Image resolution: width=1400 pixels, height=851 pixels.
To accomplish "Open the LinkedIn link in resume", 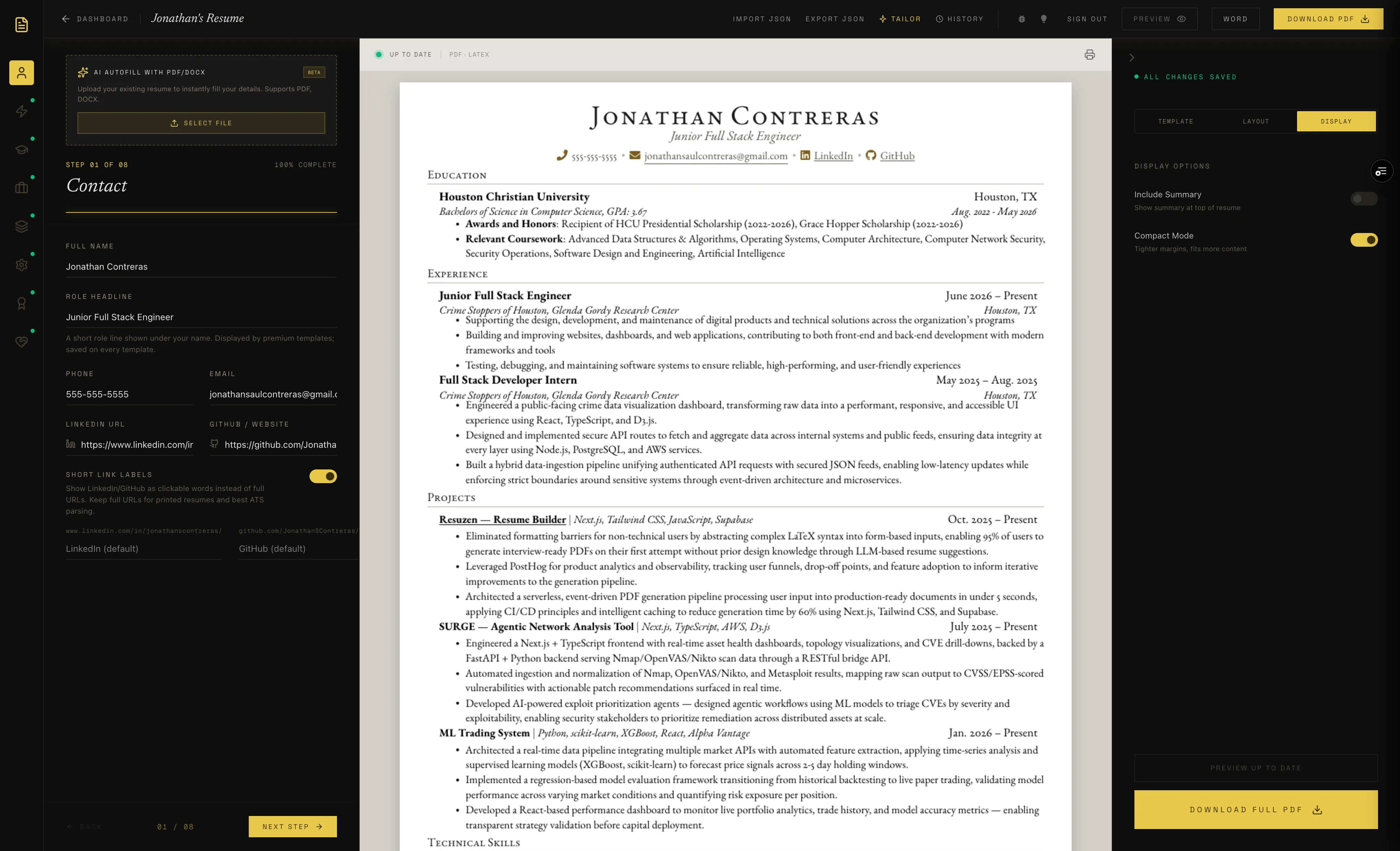I will coord(833,156).
